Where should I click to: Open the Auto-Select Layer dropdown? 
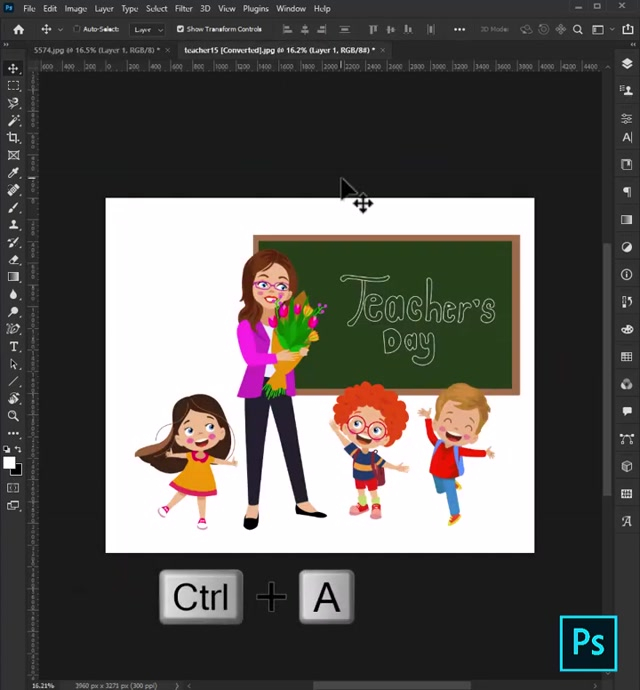(x=147, y=29)
